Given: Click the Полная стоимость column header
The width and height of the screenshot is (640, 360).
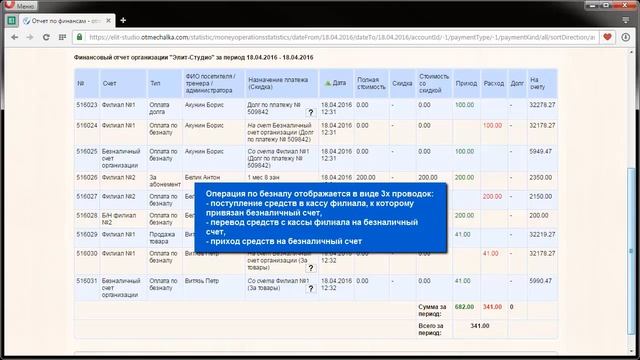Looking at the screenshot, I should coord(371,83).
